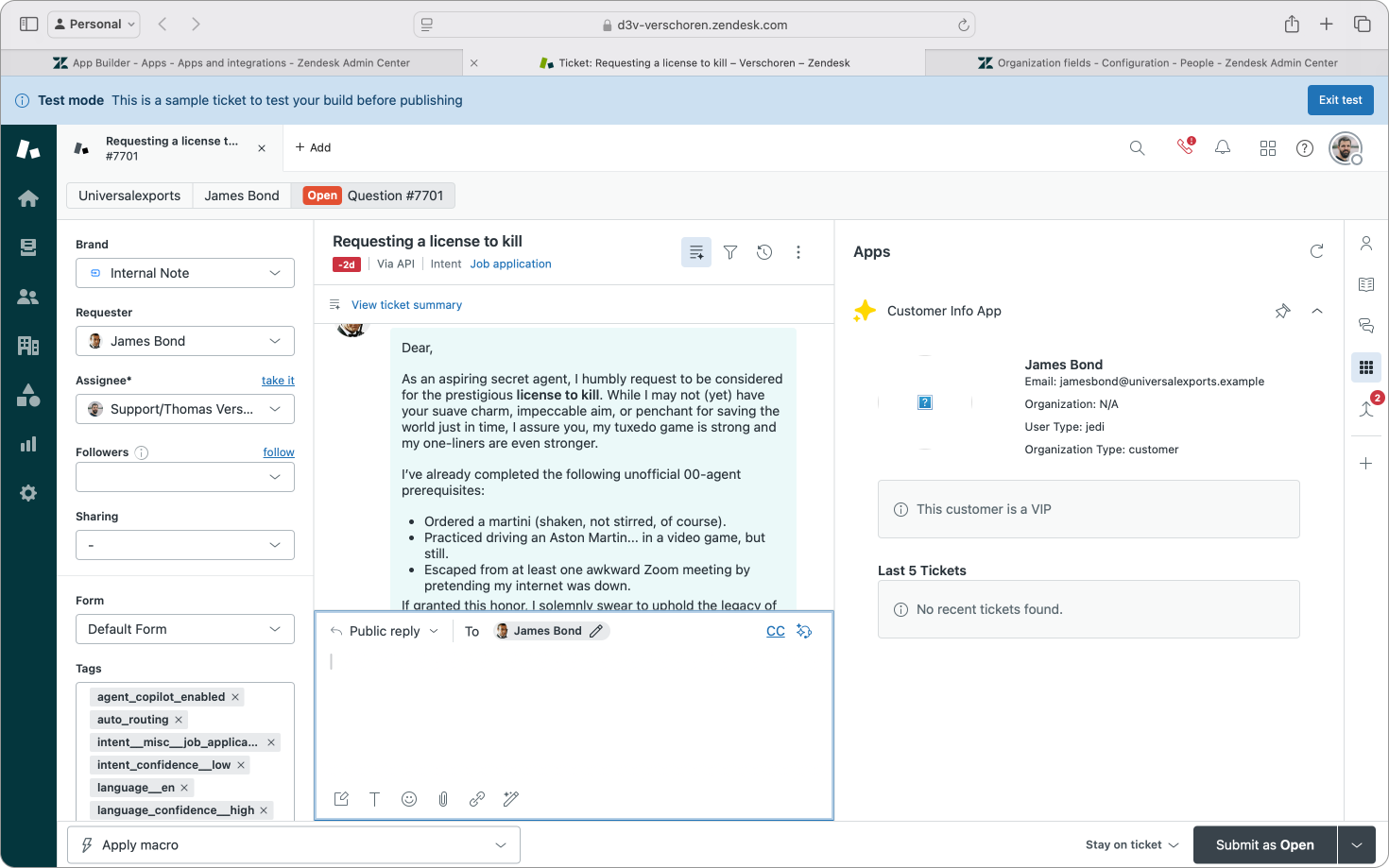Select the Universalexports organization tab
1389x868 pixels.
click(x=129, y=196)
